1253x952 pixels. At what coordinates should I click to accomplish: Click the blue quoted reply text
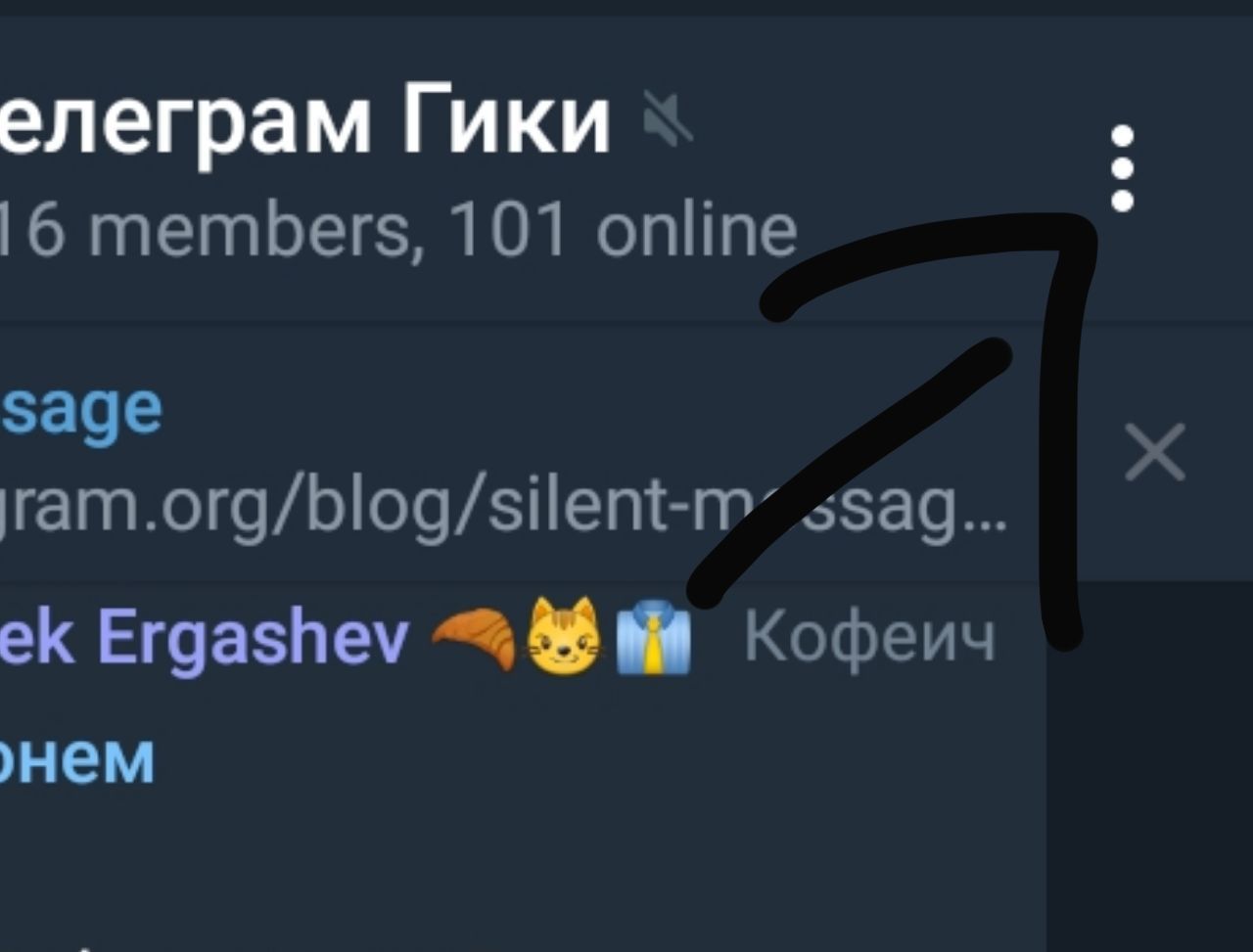pyautogui.click(x=76, y=758)
